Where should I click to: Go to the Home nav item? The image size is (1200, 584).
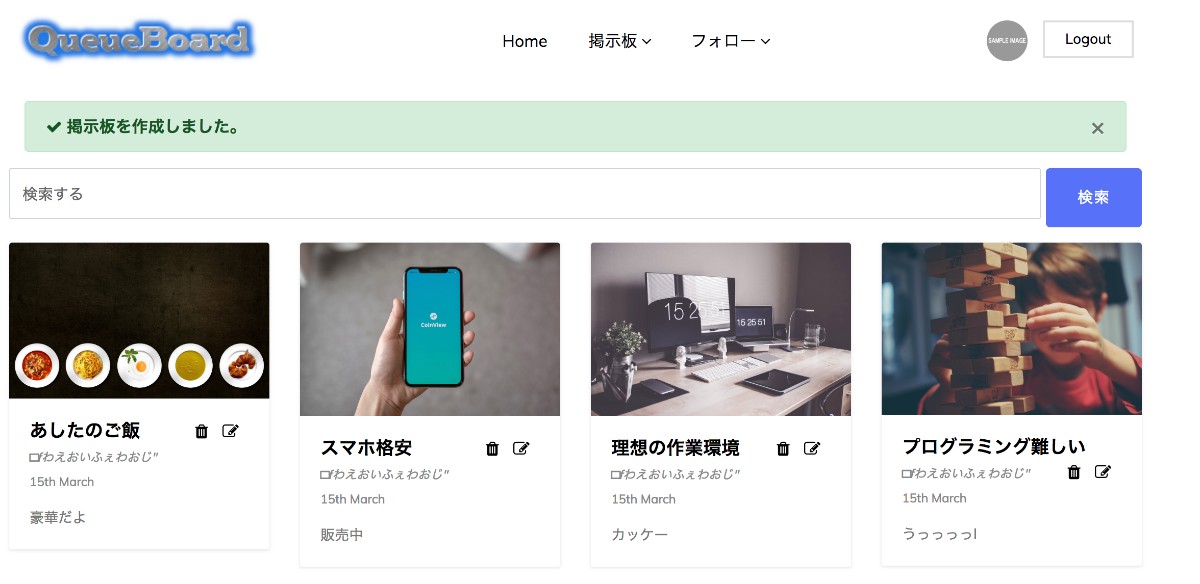point(525,41)
